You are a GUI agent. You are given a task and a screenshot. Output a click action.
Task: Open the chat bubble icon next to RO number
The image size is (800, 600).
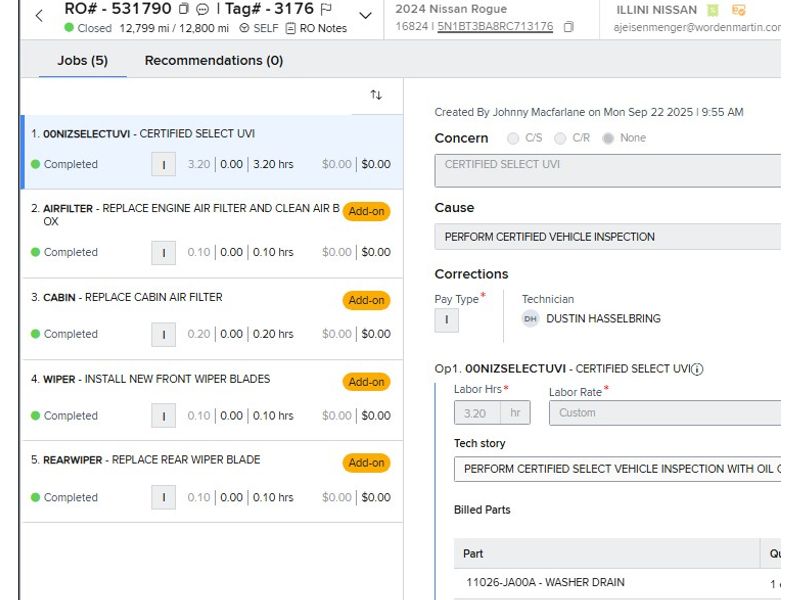tap(202, 9)
